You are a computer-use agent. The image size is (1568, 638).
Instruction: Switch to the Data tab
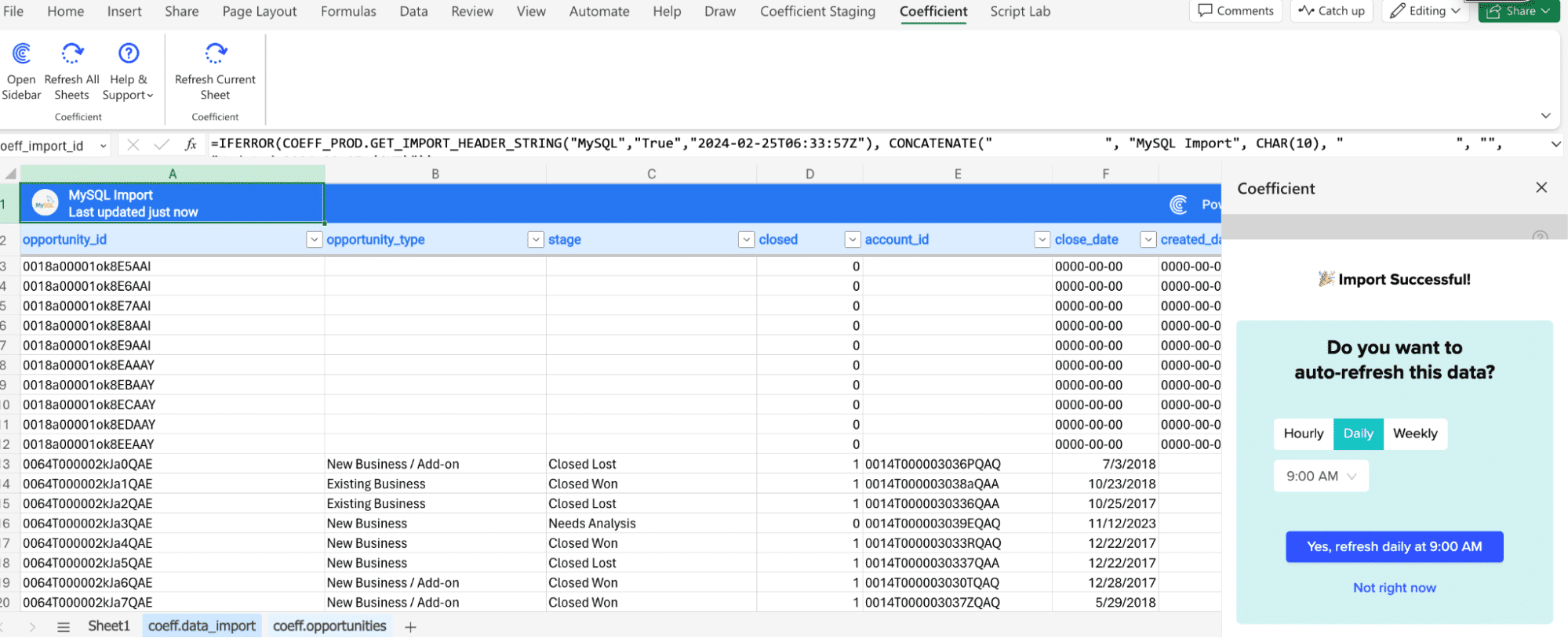tap(413, 11)
